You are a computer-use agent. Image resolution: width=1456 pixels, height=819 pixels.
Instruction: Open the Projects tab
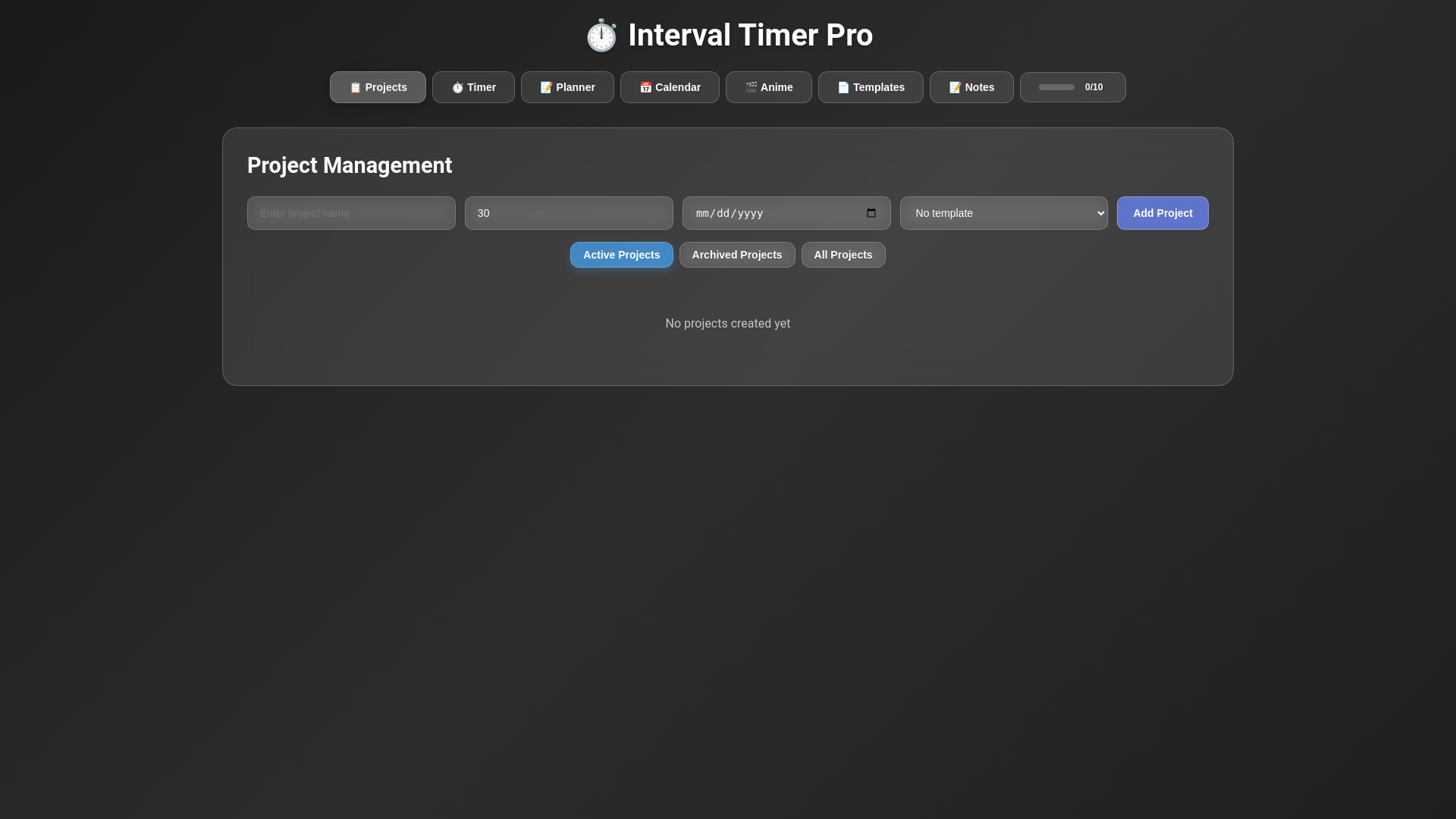pyautogui.click(x=378, y=87)
